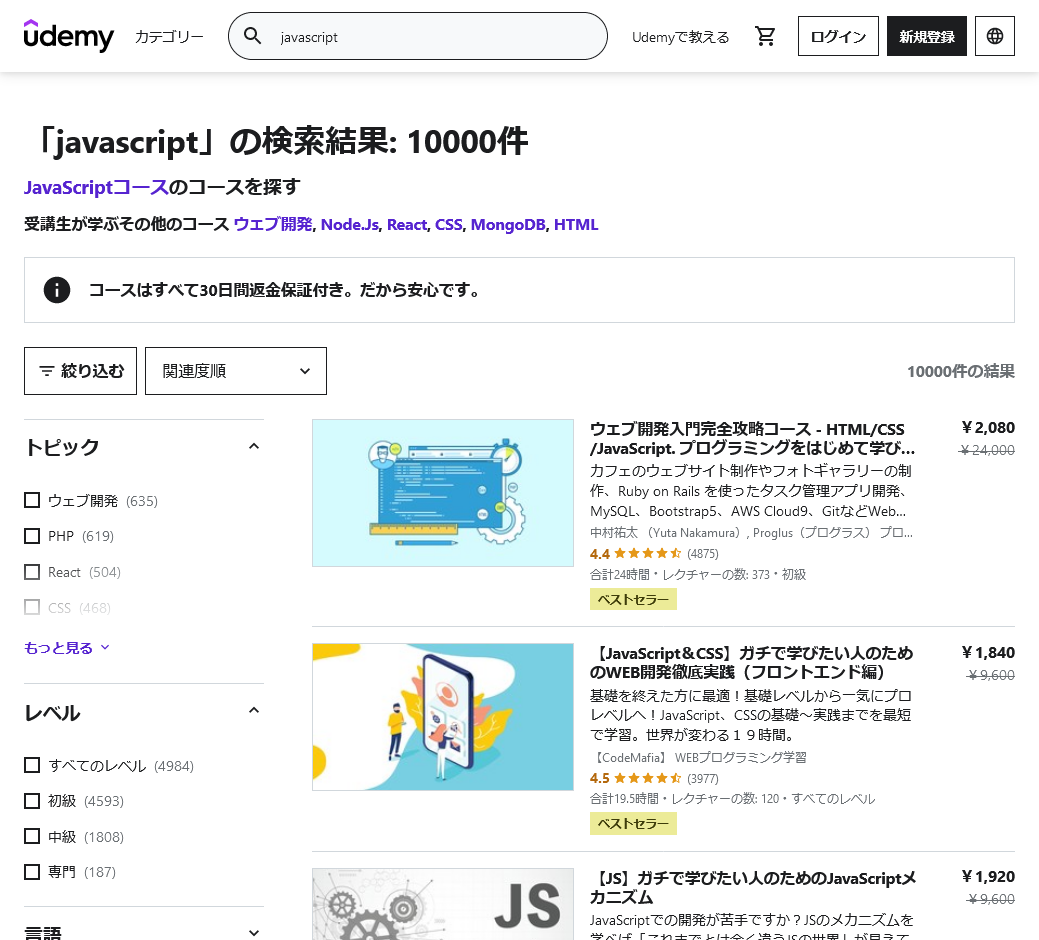Click the search magnifier icon
The height and width of the screenshot is (940, 1039).
coord(253,37)
